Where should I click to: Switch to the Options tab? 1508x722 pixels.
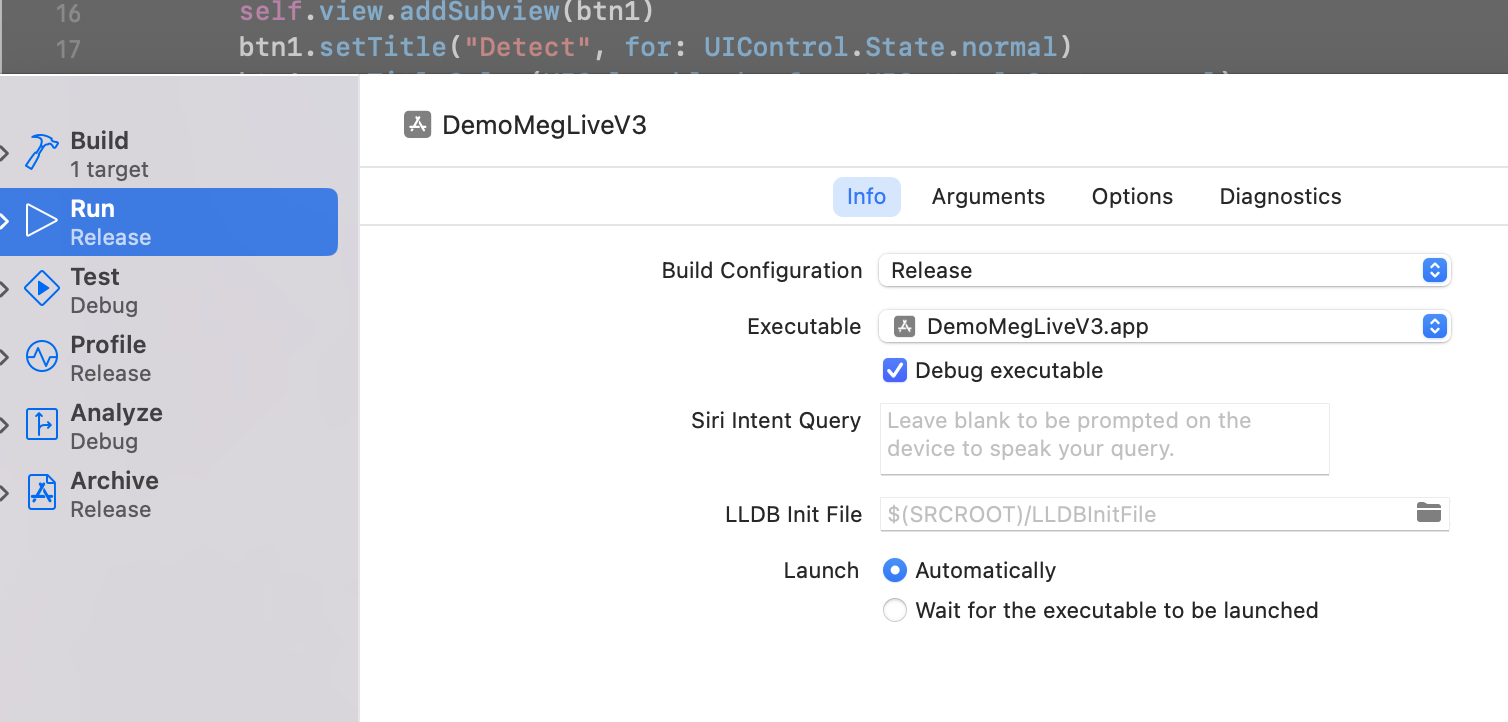coord(1132,197)
